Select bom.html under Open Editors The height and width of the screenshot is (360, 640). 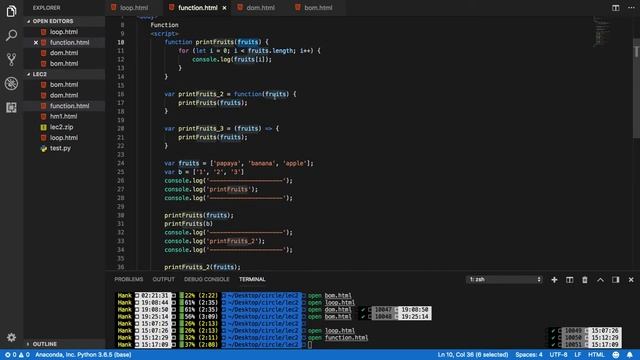[x=64, y=64]
